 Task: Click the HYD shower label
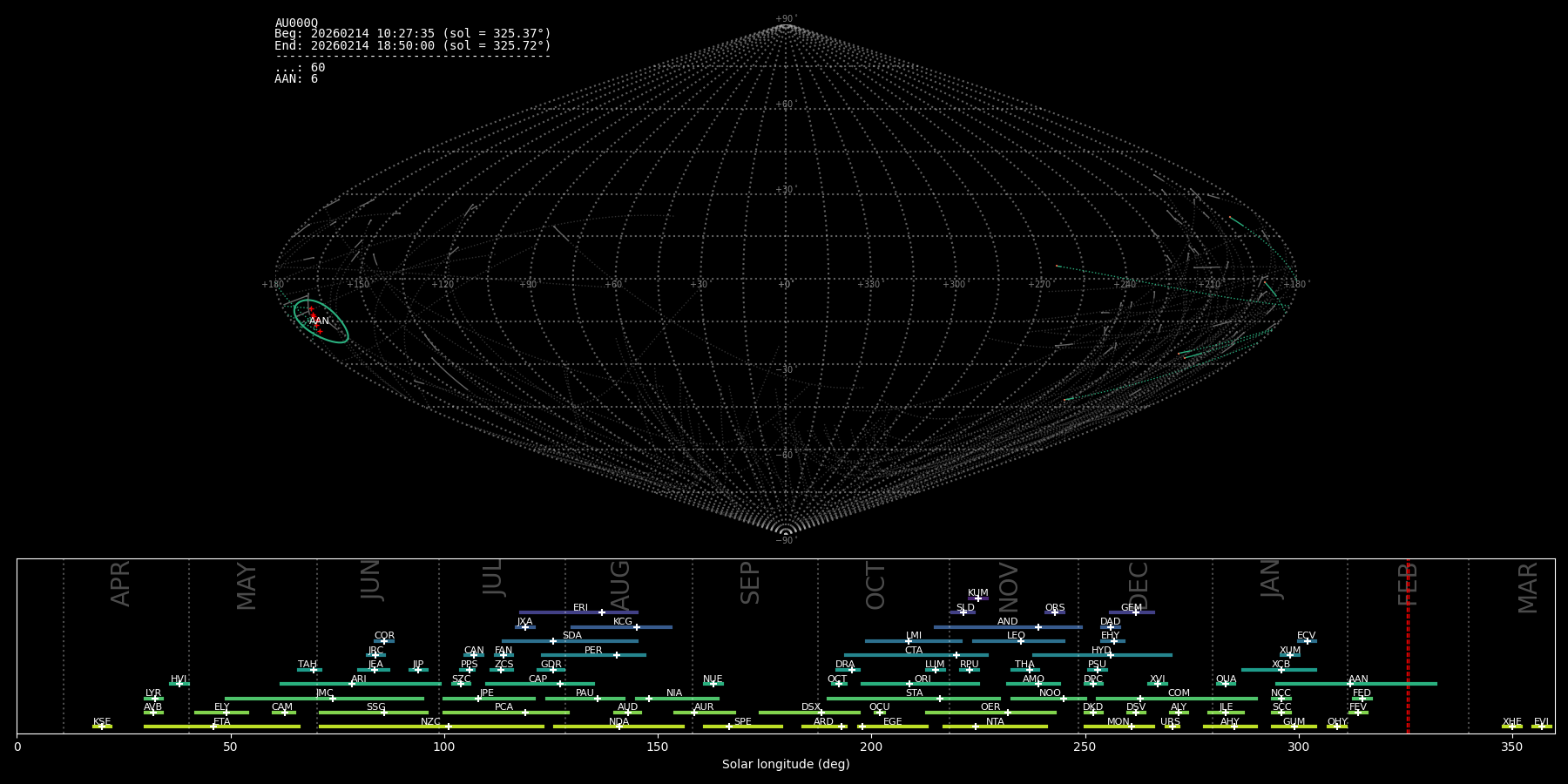click(x=1101, y=651)
